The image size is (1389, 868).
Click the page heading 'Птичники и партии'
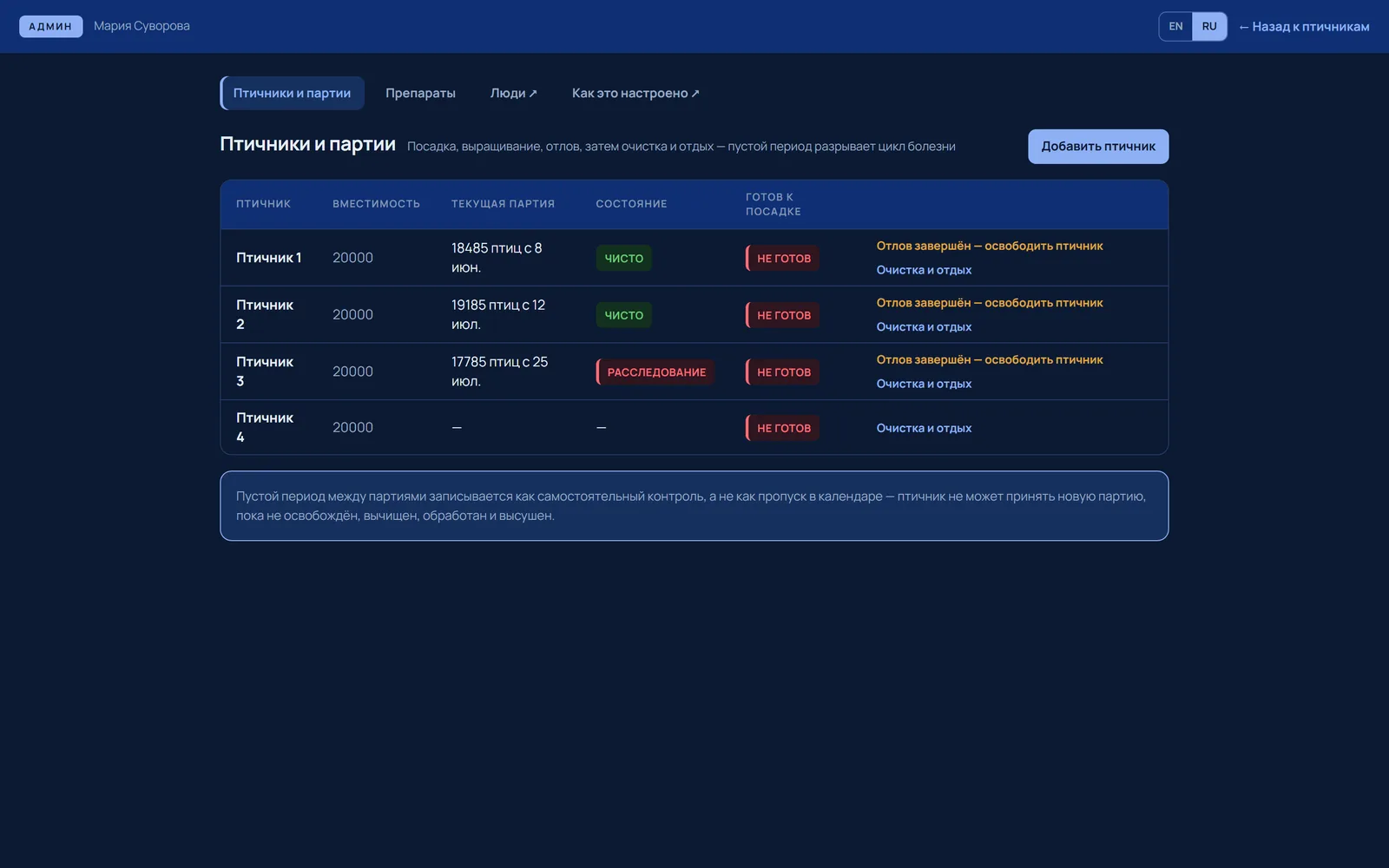(x=307, y=144)
